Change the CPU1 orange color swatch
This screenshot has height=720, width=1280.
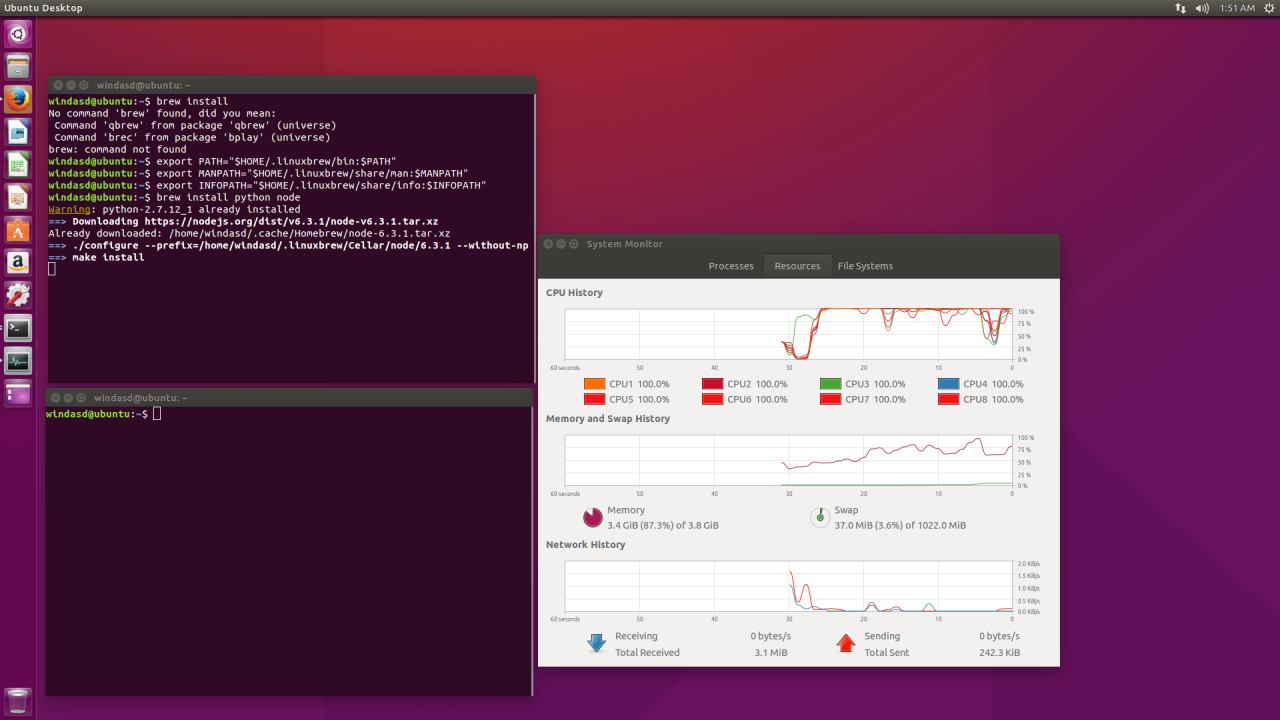tap(594, 384)
